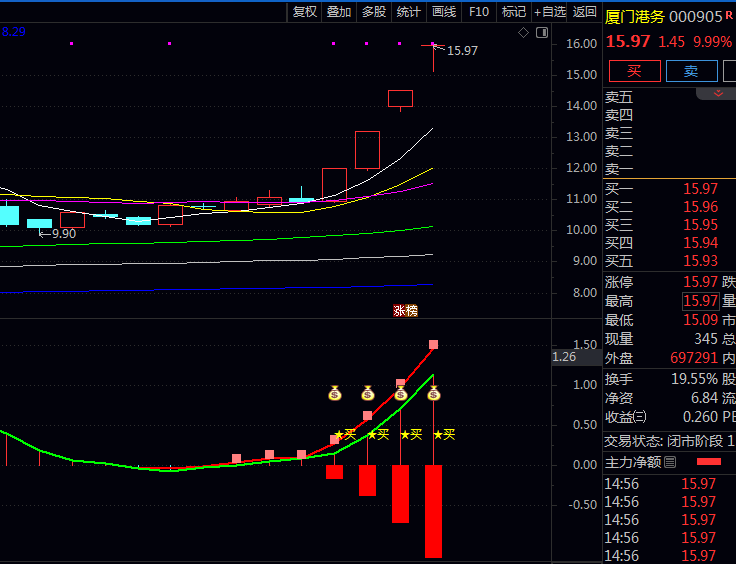Open the 统计 statistics menu

408,12
